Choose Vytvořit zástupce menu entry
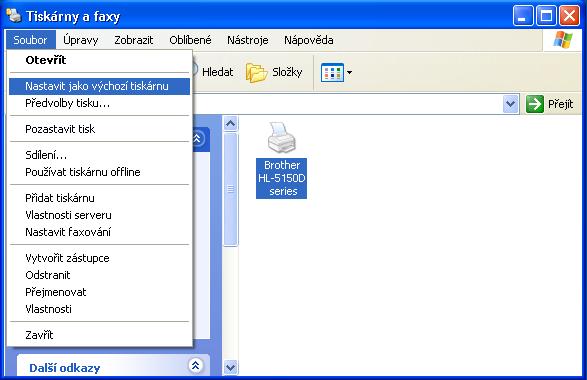 [99, 258]
